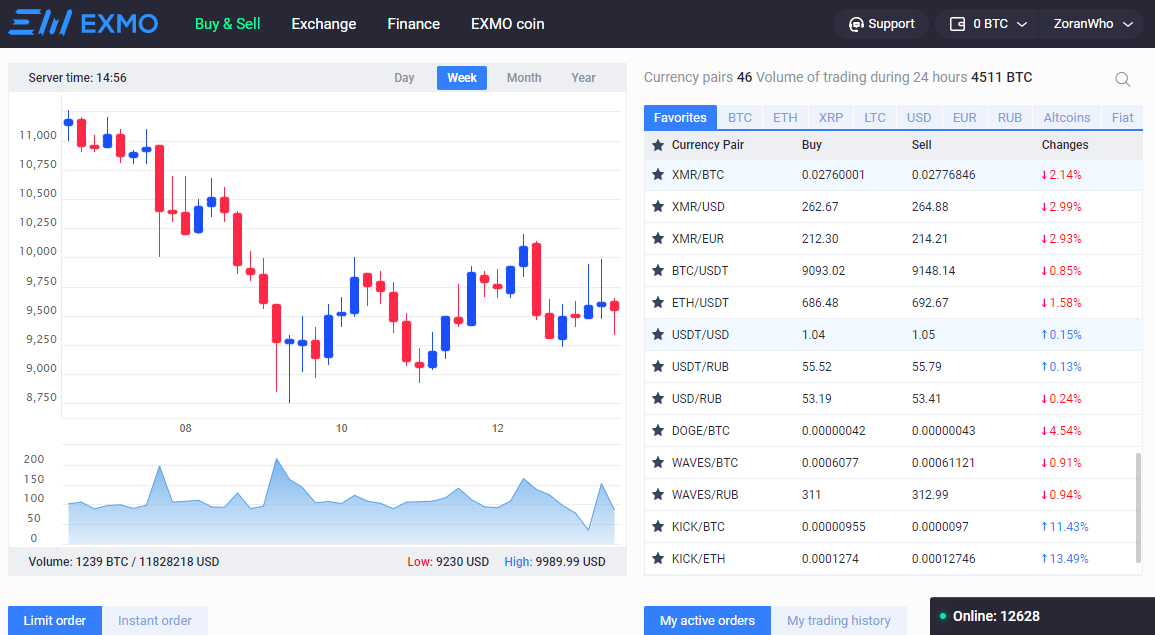Unstar the WAVES/BTC pair
The image size is (1155, 635).
tap(658, 463)
